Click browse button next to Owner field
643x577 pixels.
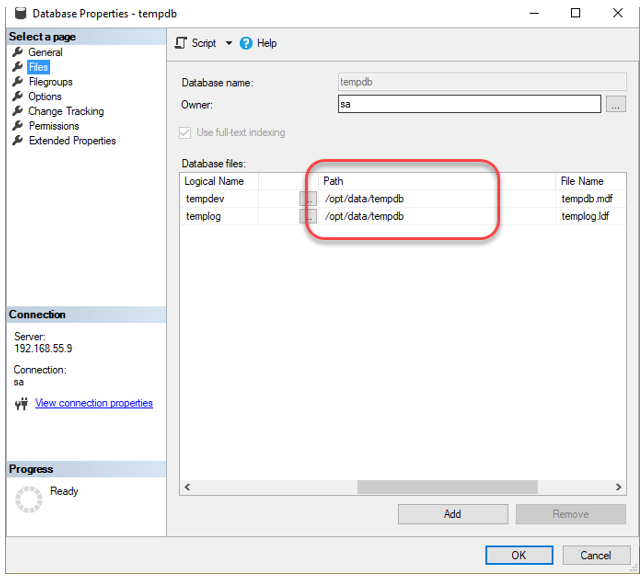[616, 104]
